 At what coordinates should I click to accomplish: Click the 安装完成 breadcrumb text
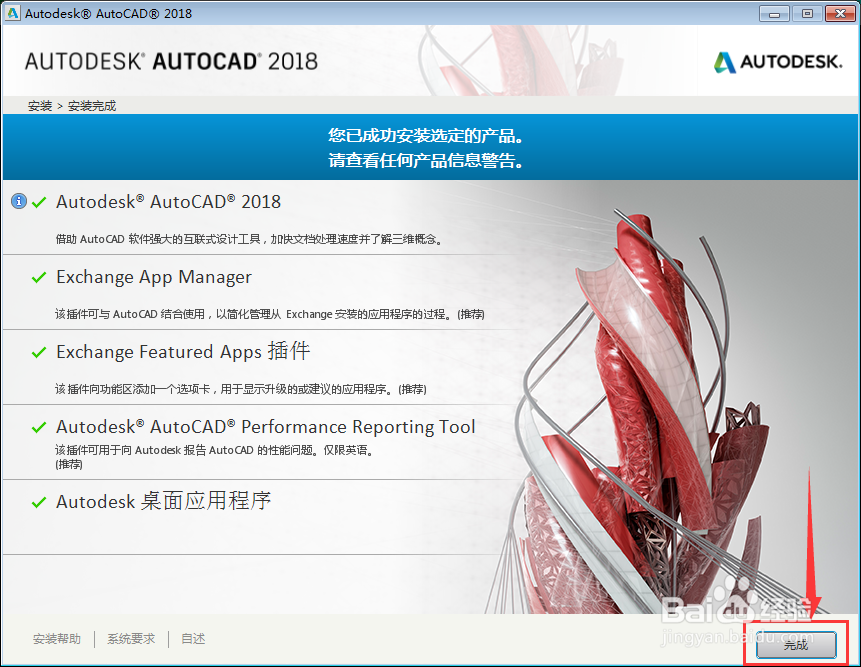point(92,106)
